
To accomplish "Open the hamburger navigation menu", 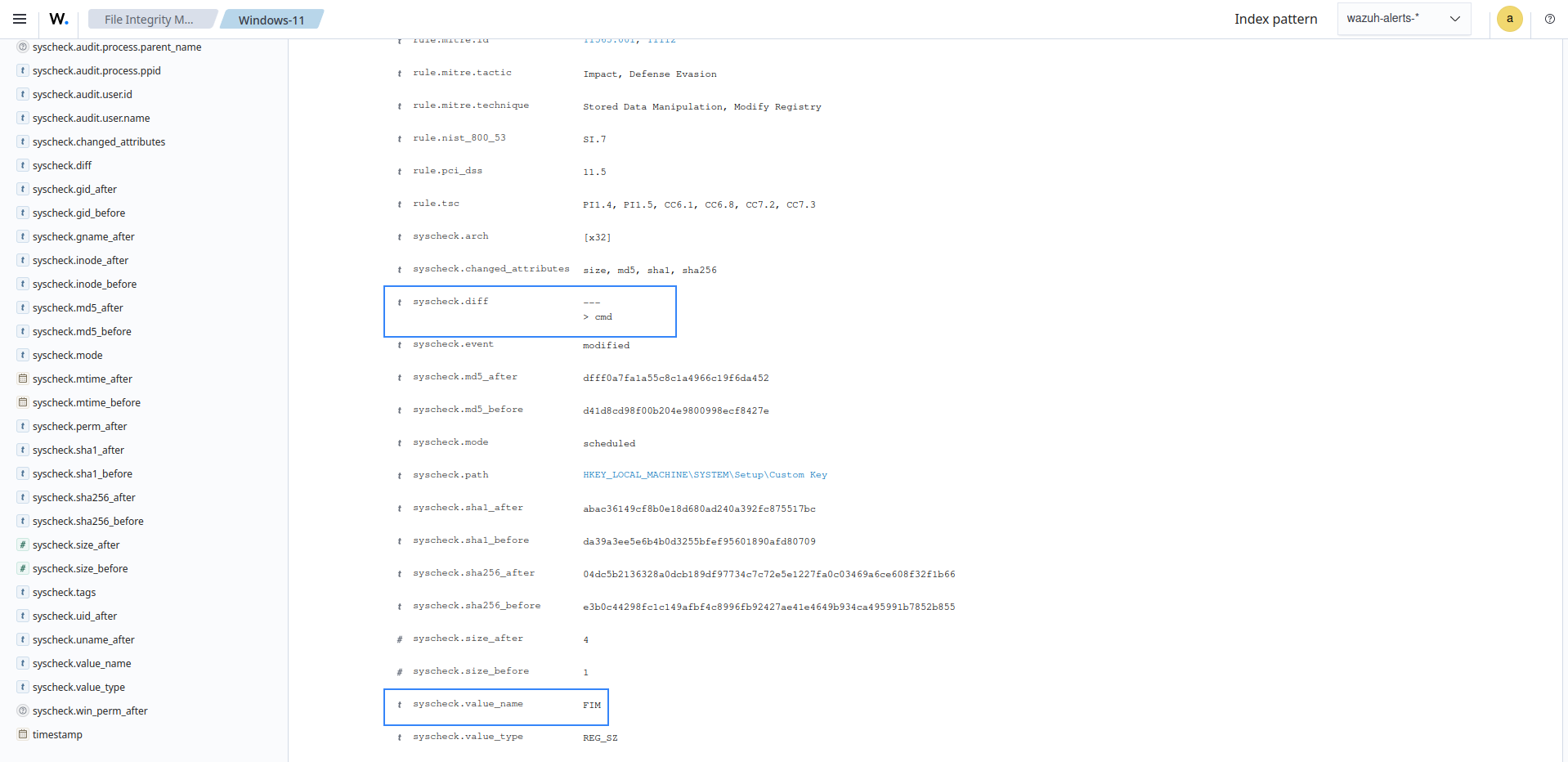I will point(20,19).
